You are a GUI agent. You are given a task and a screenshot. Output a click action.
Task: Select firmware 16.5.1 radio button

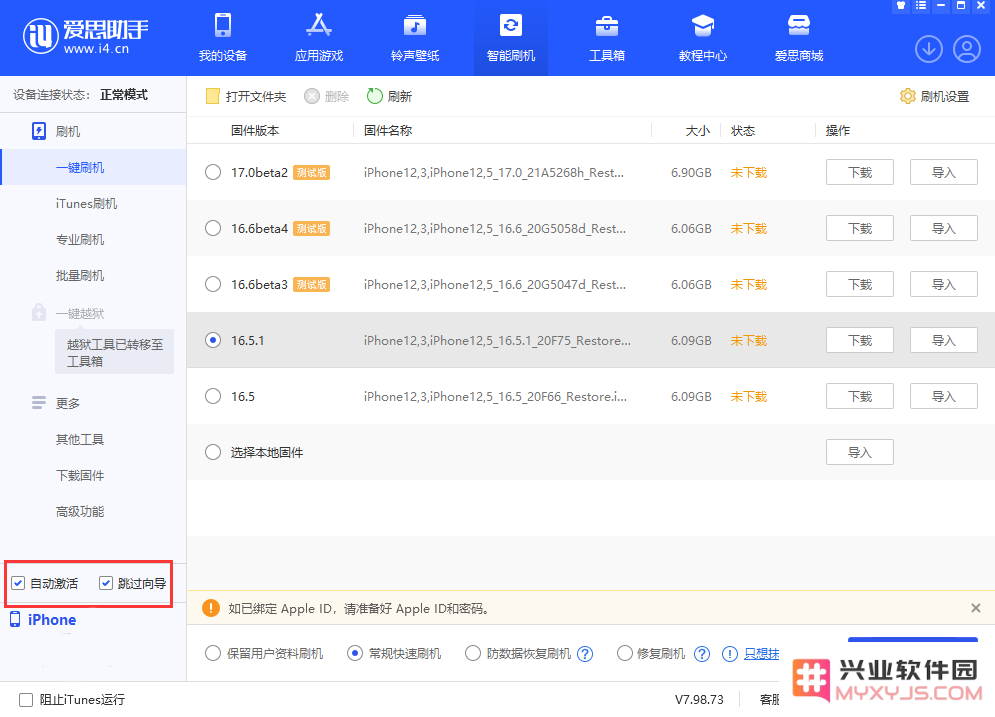[x=213, y=341]
